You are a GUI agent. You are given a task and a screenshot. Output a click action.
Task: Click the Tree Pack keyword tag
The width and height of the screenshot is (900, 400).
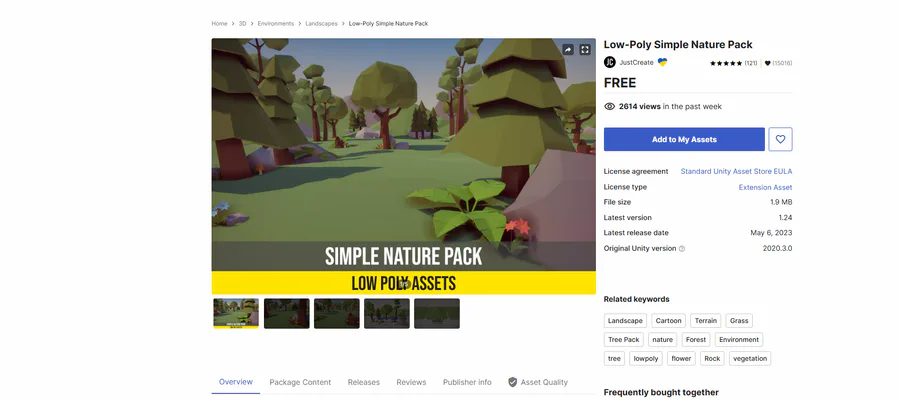pyautogui.click(x=624, y=340)
